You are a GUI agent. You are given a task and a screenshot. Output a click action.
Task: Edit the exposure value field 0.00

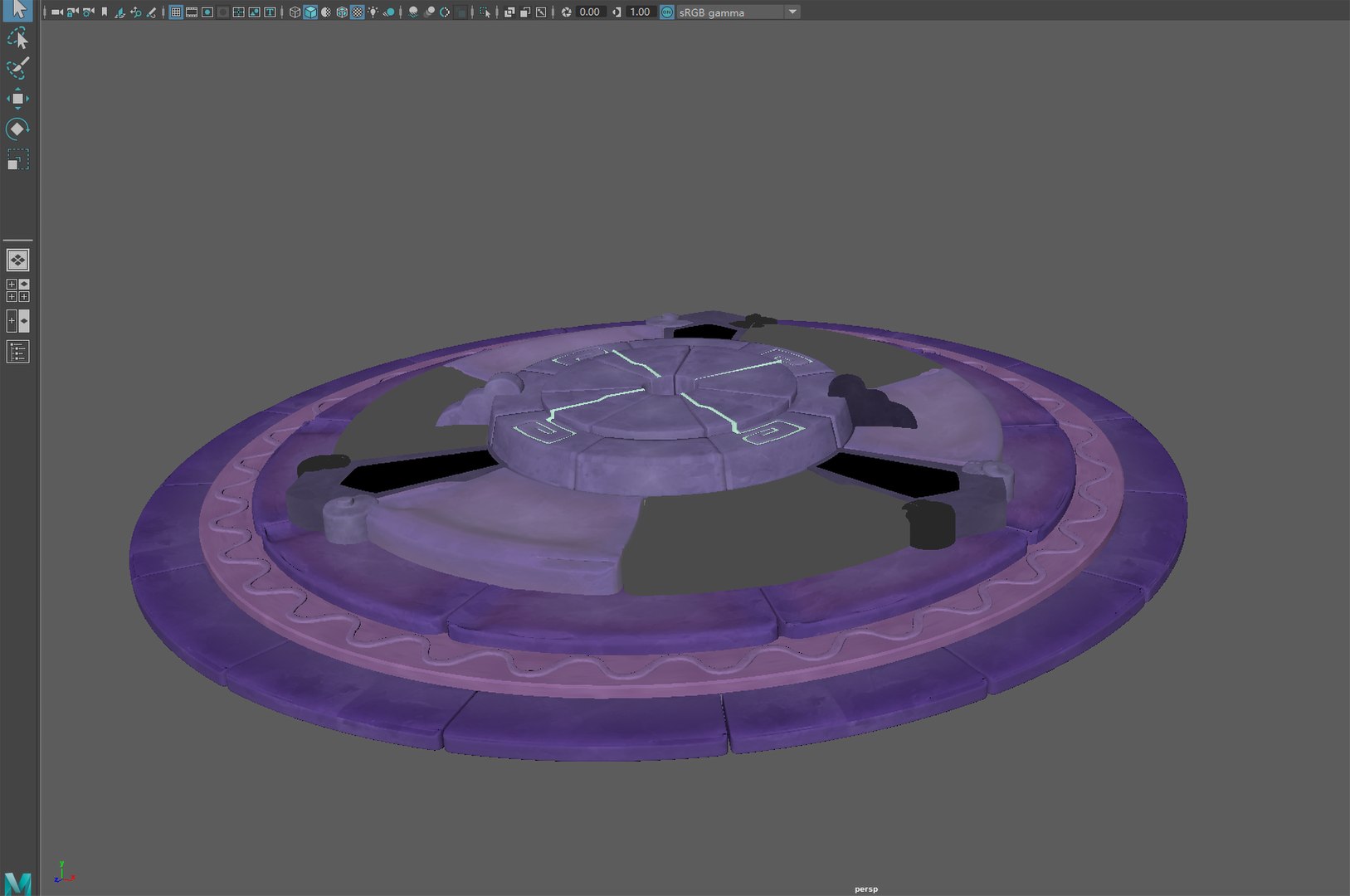click(590, 12)
